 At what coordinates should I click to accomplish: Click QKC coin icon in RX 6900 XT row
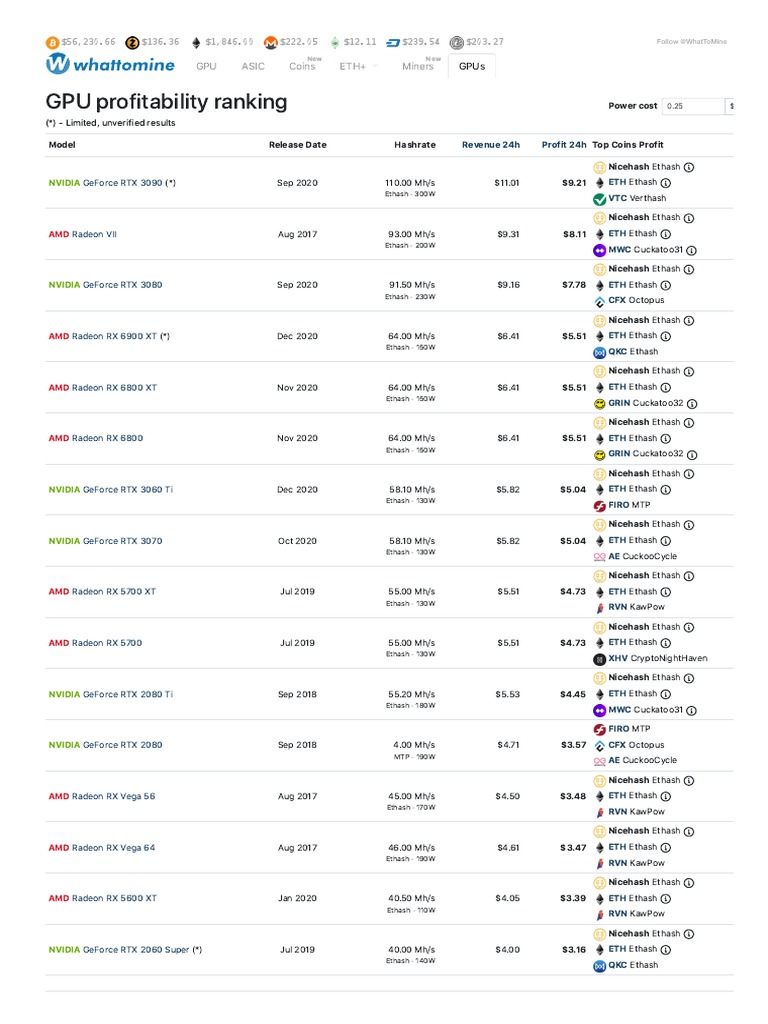(x=599, y=352)
